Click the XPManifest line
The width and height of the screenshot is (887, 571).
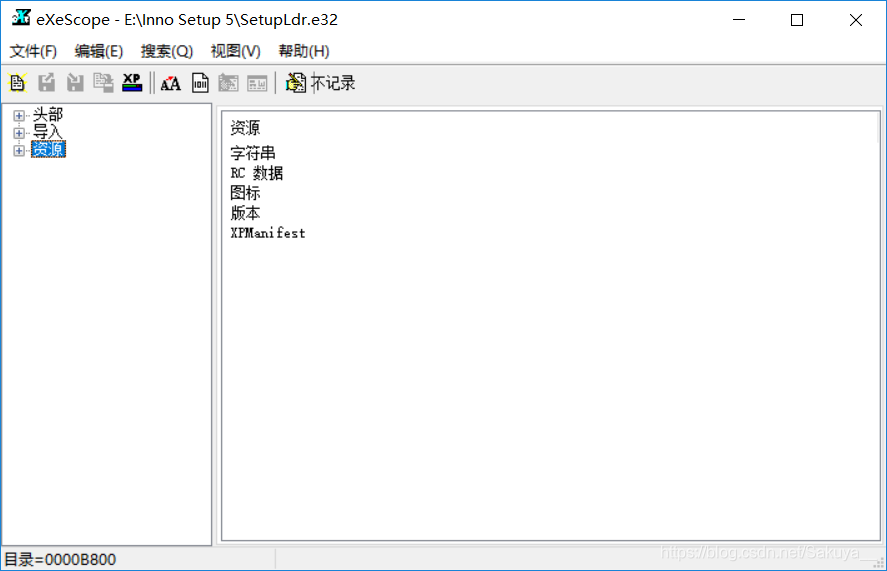pos(268,233)
